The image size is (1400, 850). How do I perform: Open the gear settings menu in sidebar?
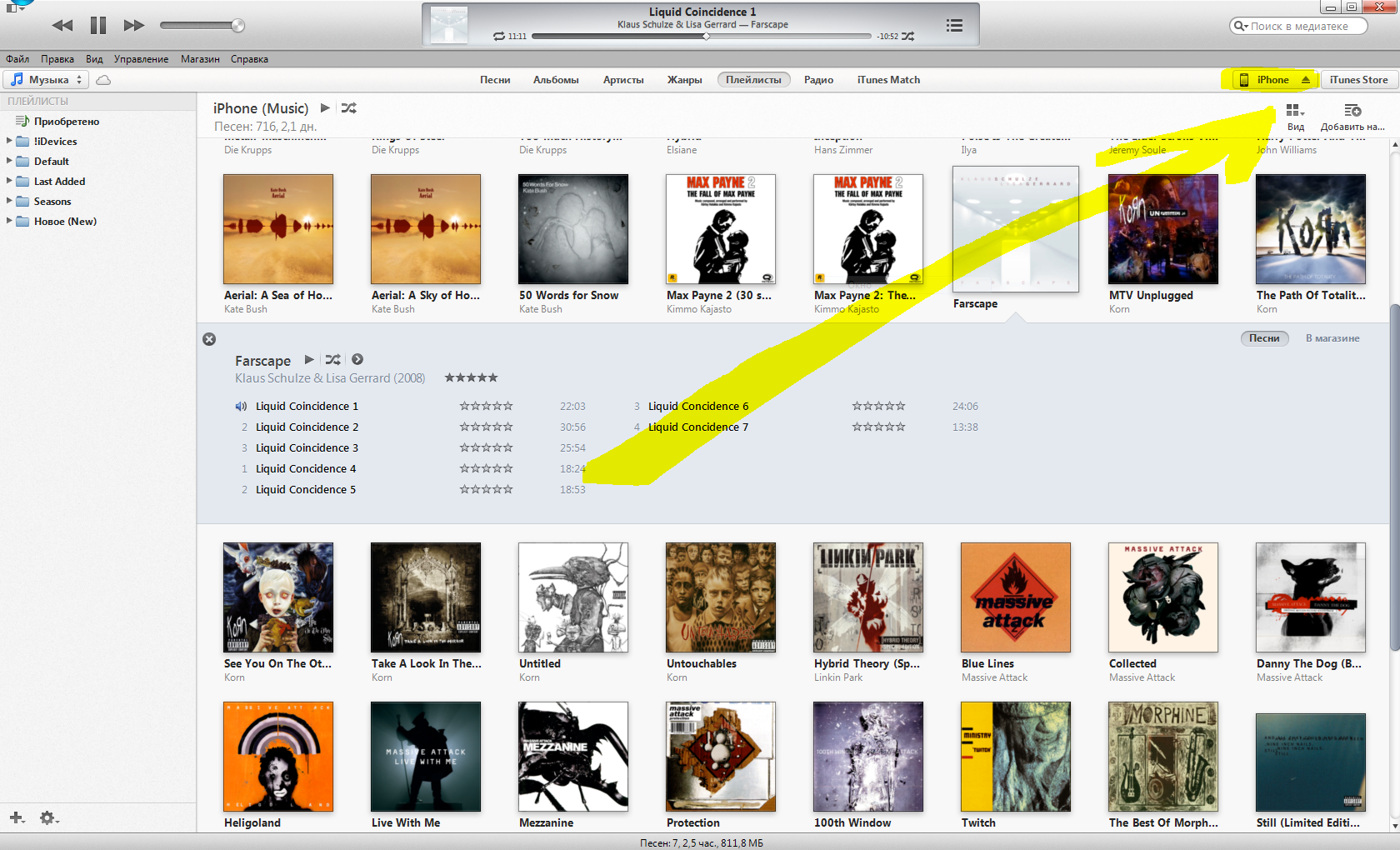tap(48, 817)
